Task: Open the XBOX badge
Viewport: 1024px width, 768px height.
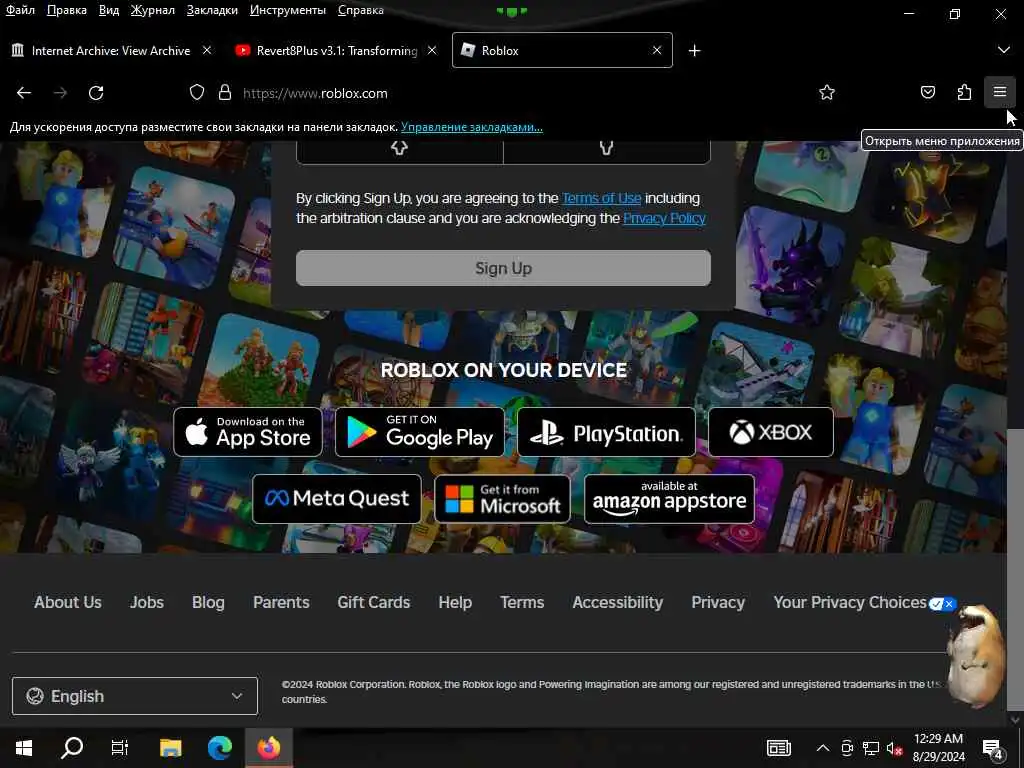Action: tap(771, 432)
